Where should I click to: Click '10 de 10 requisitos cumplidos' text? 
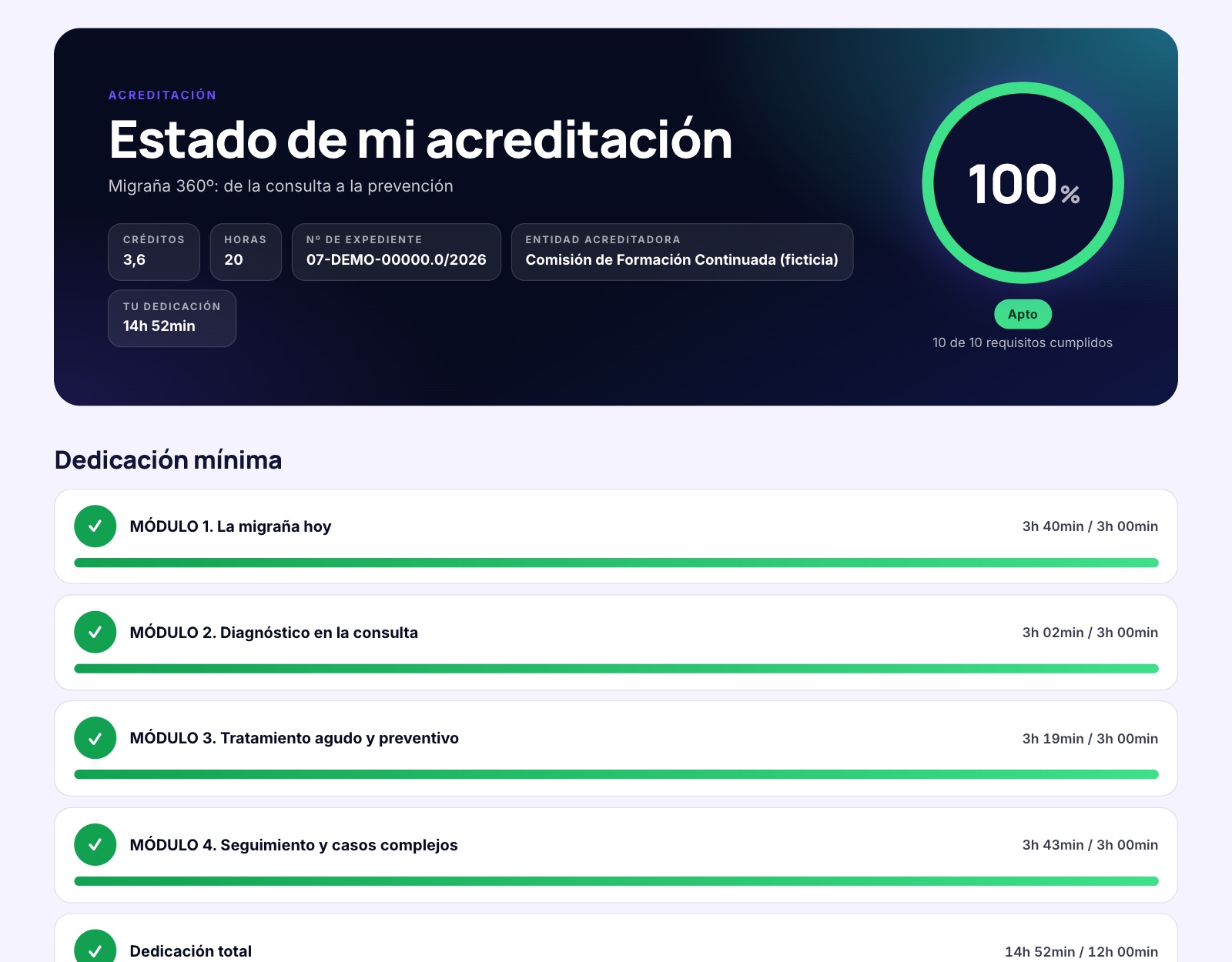tap(1023, 342)
